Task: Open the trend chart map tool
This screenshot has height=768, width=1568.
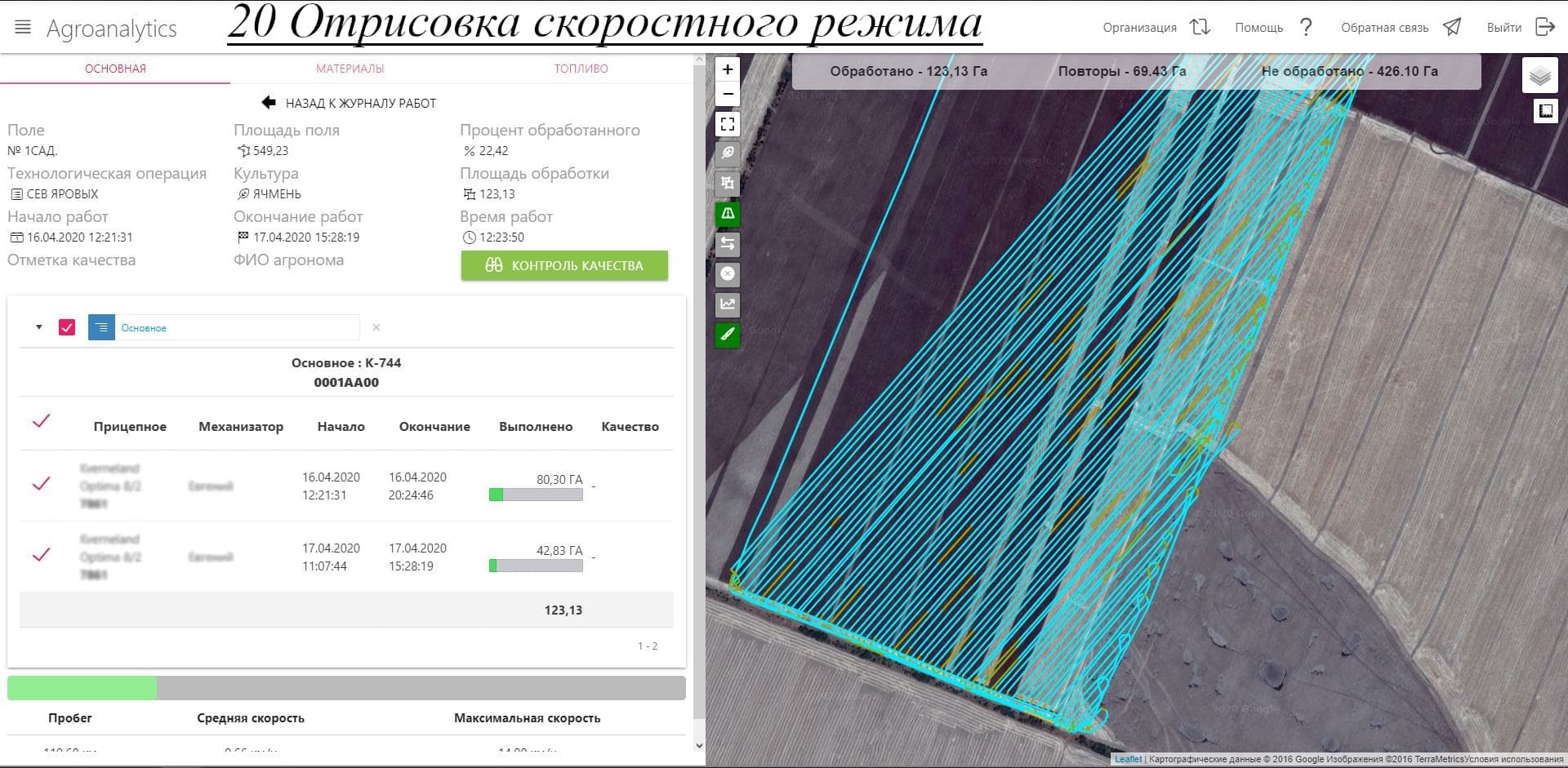Action: [727, 304]
